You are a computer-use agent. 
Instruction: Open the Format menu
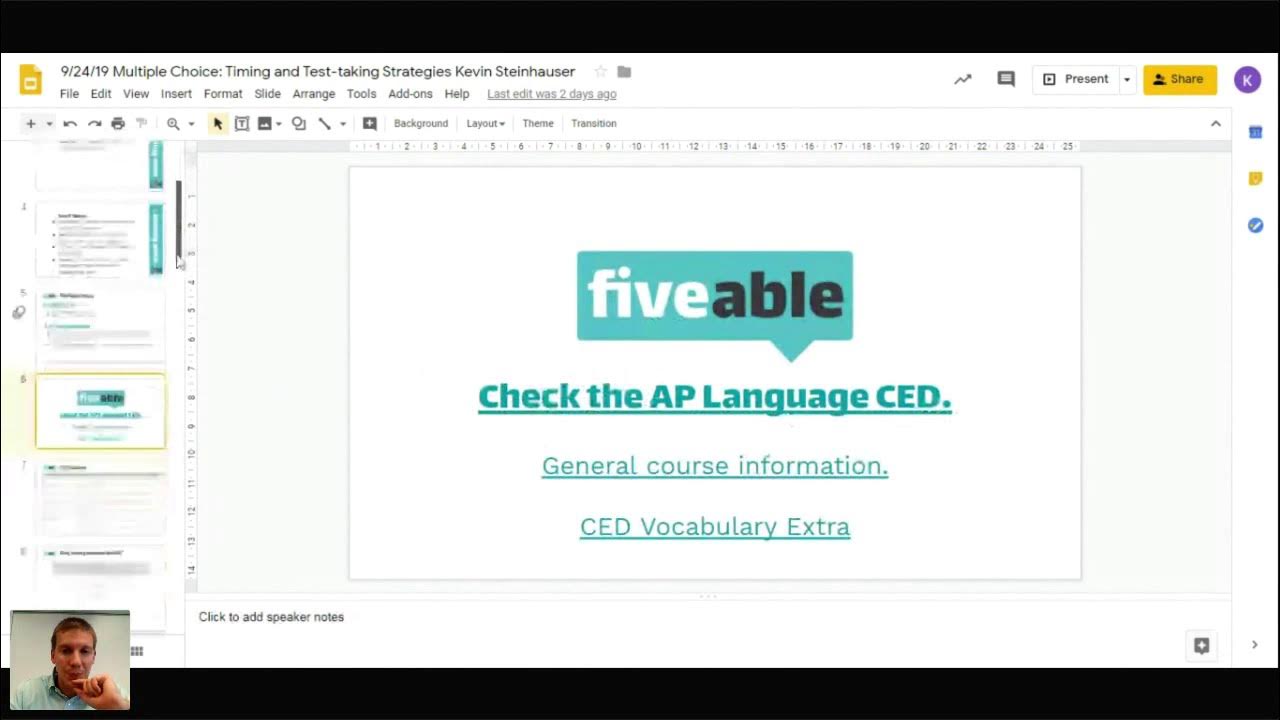(x=223, y=94)
